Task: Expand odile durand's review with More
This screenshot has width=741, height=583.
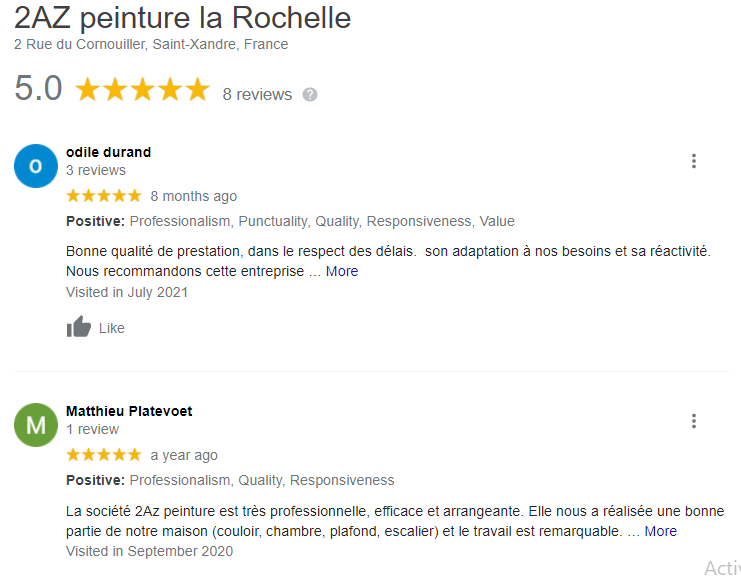Action: [x=342, y=271]
